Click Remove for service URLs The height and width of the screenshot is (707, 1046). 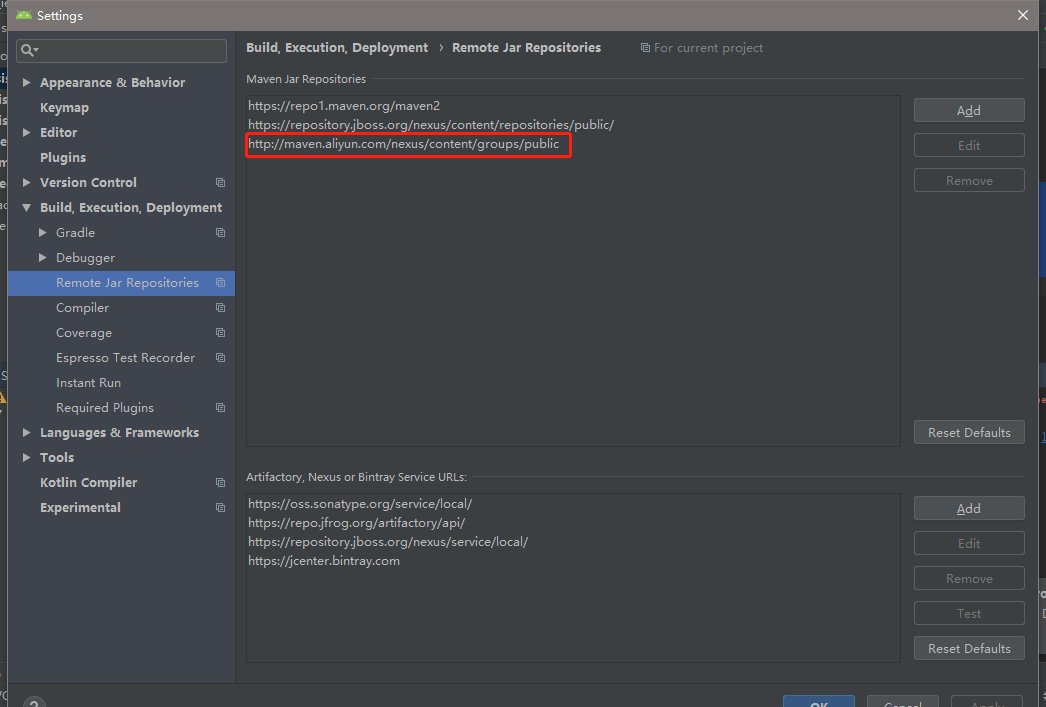click(969, 578)
